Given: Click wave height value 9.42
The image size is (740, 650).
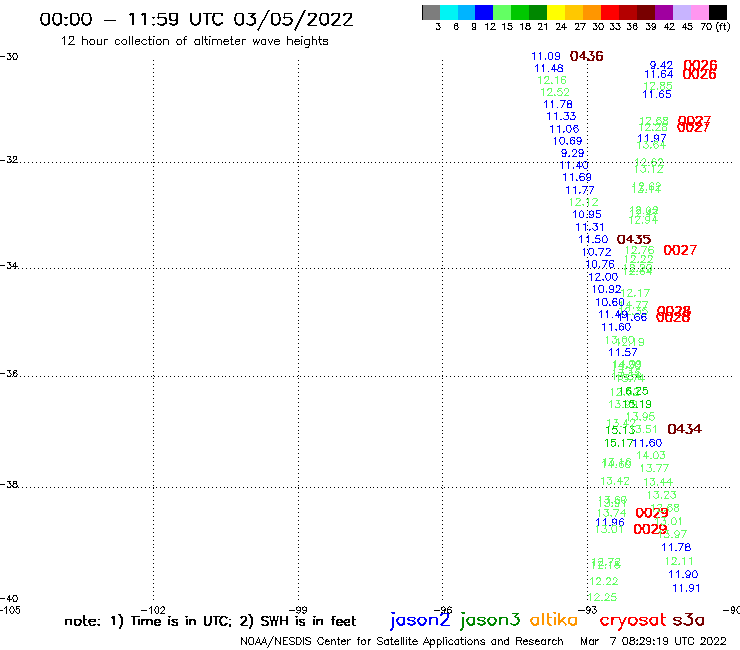Looking at the screenshot, I should point(661,65).
